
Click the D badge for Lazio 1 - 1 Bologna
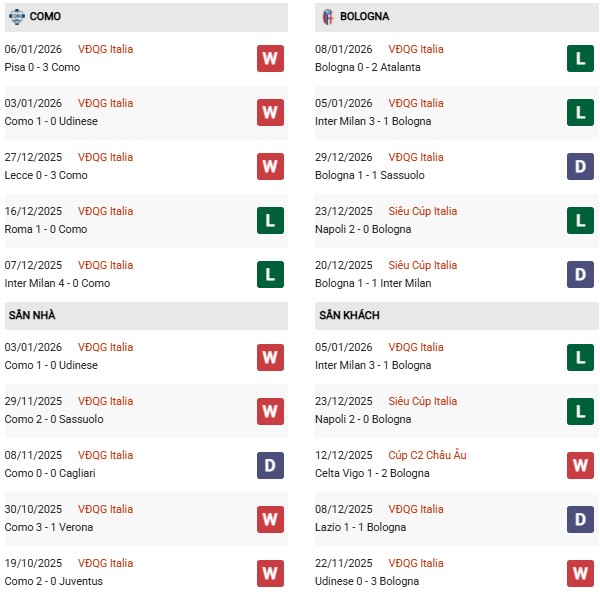(x=581, y=518)
